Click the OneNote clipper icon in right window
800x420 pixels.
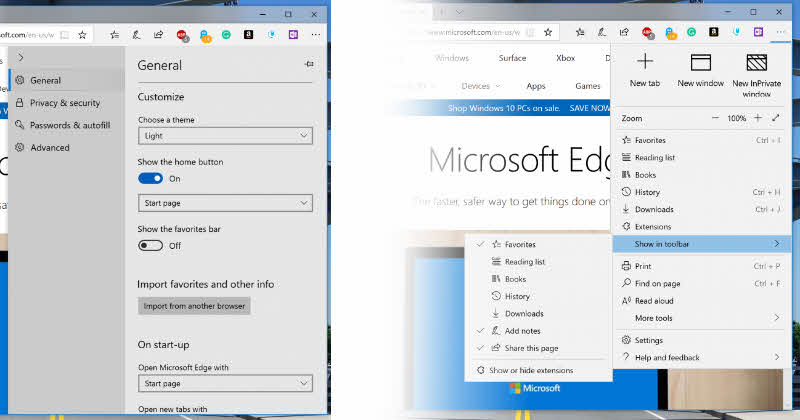click(759, 32)
